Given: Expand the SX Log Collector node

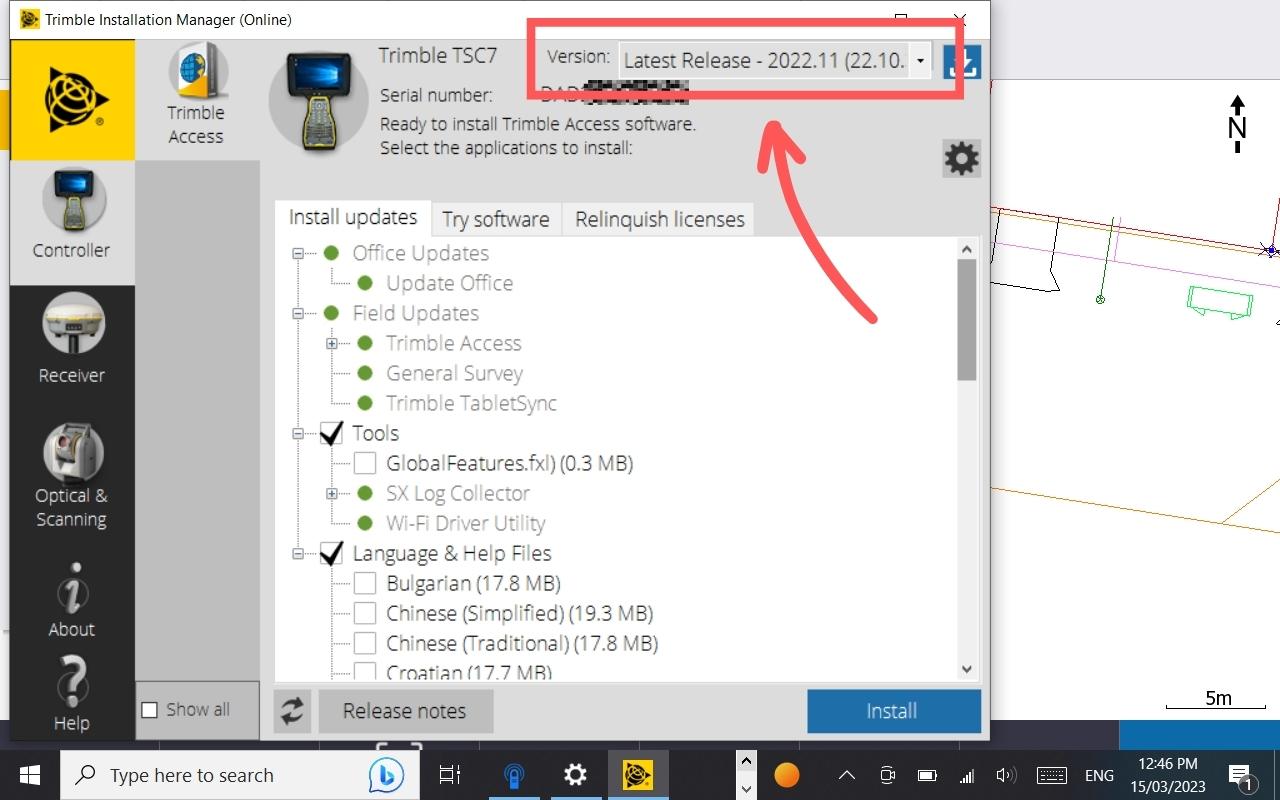Looking at the screenshot, I should (x=332, y=494).
